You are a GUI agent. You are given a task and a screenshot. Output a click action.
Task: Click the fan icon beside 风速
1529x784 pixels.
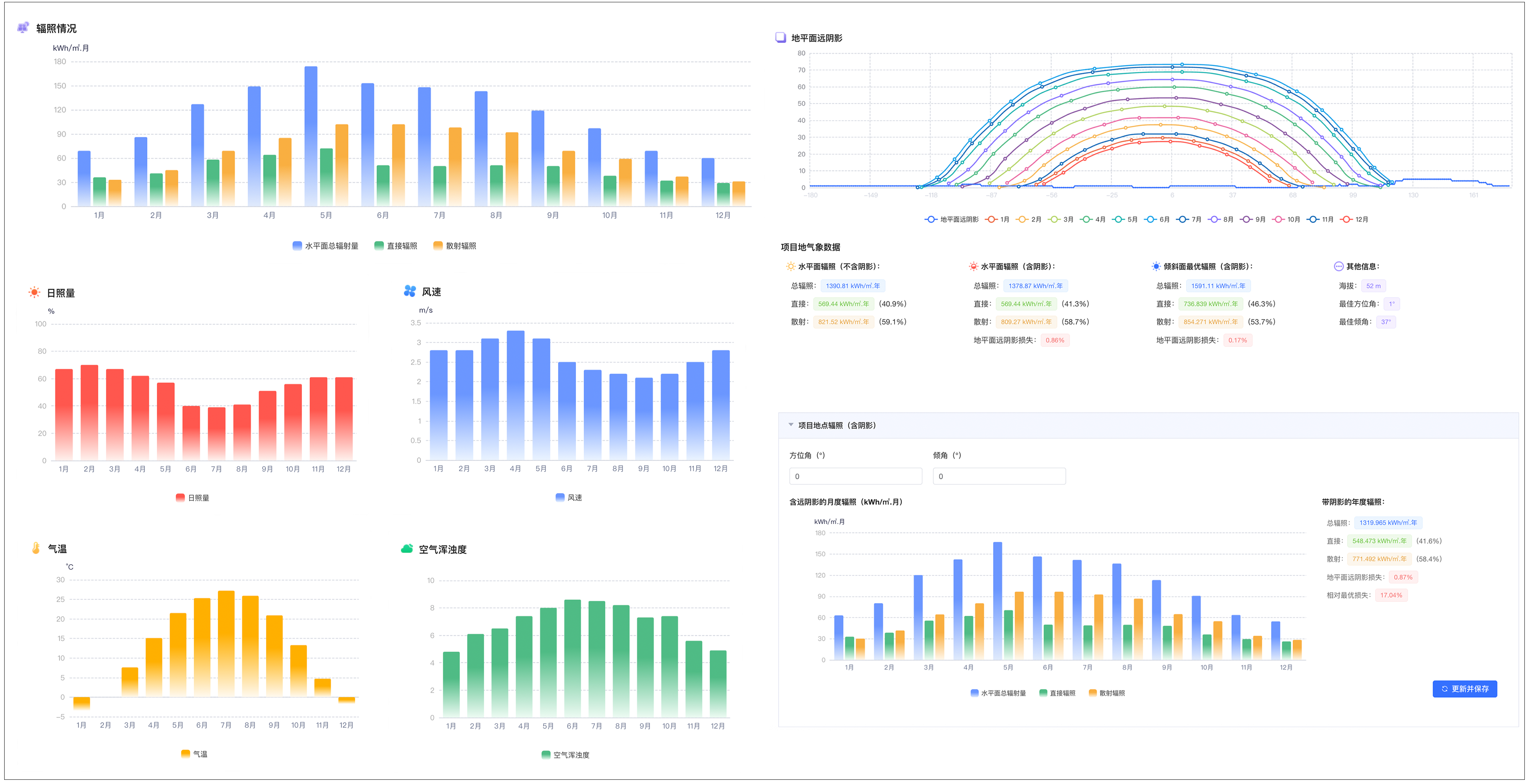(x=409, y=291)
